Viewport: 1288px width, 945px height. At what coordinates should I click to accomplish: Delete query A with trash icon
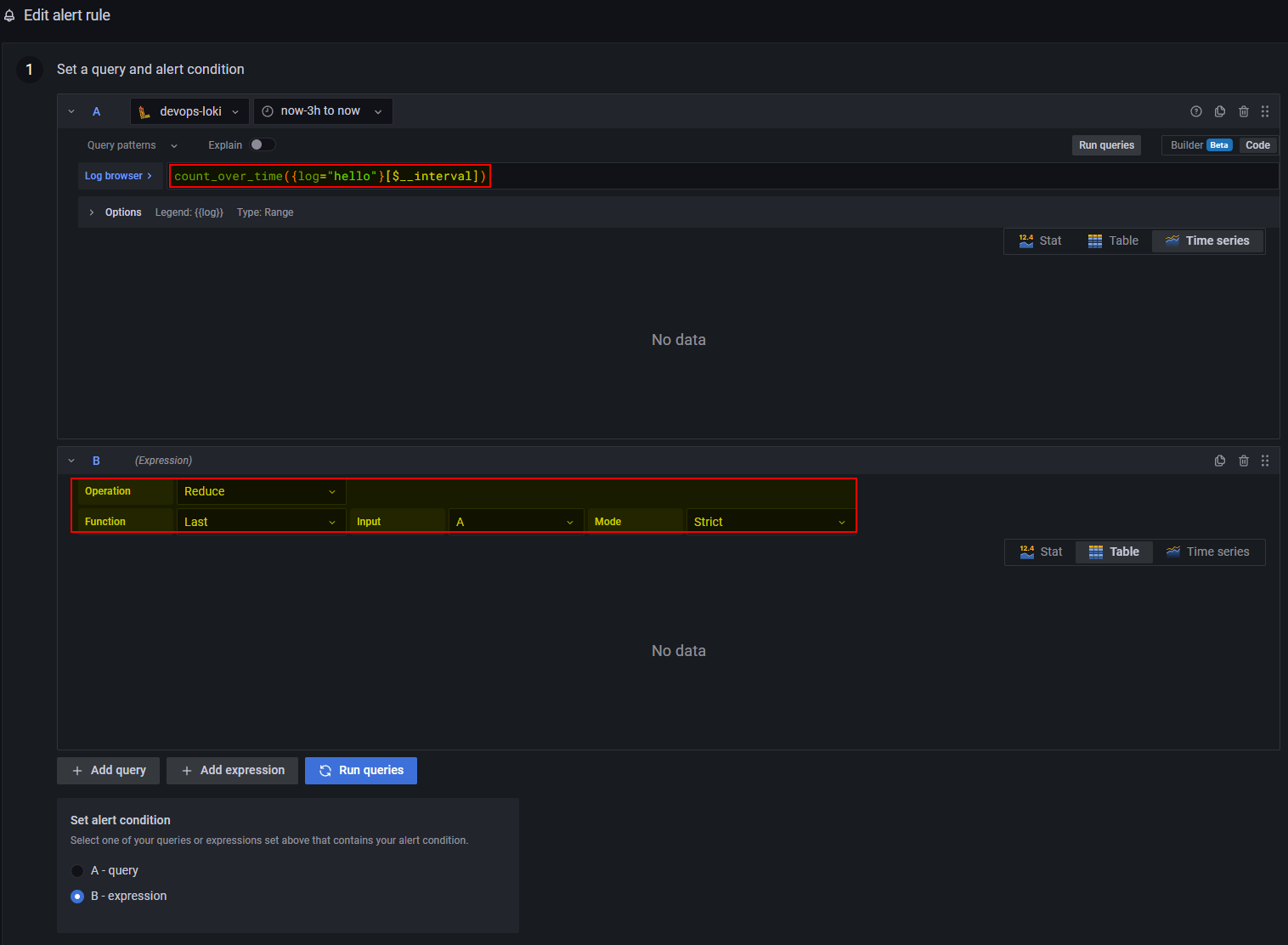pos(1244,111)
